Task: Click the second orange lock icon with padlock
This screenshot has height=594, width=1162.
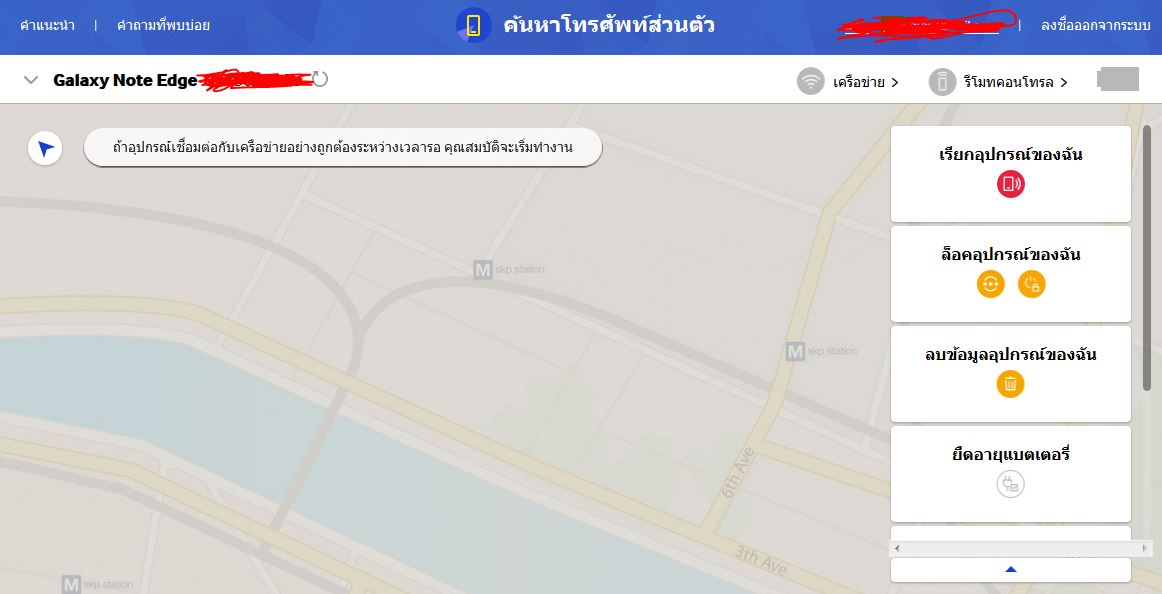Action: pyautogui.click(x=1032, y=284)
